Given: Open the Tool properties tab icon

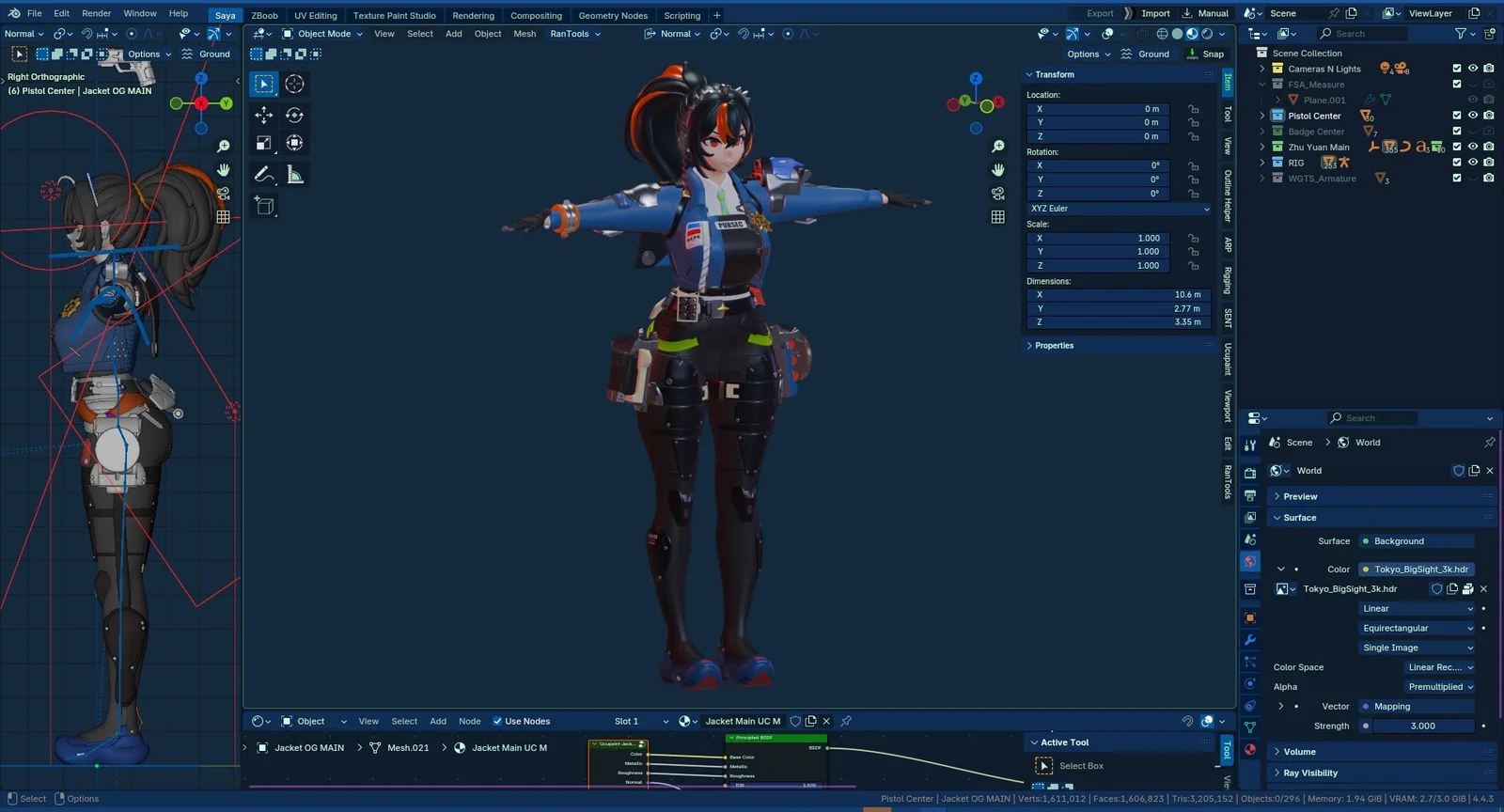Looking at the screenshot, I should [1249, 445].
